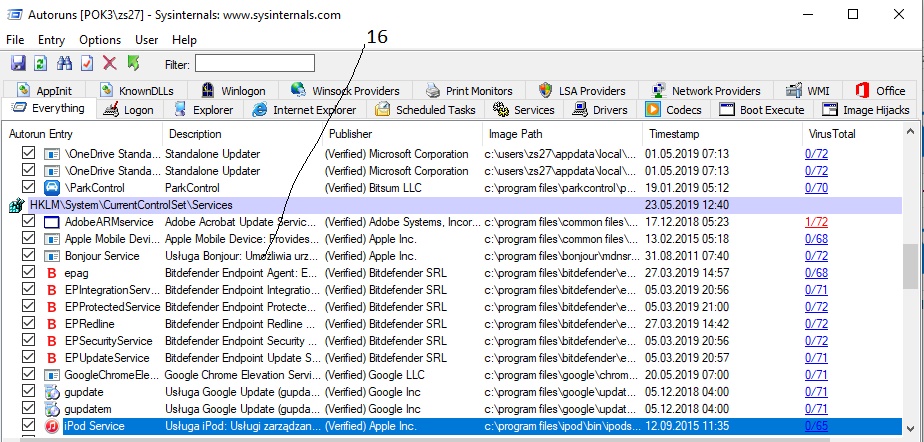Switch to the Scheduled Tasks tab
This screenshot has height=442, width=924.
click(x=425, y=110)
